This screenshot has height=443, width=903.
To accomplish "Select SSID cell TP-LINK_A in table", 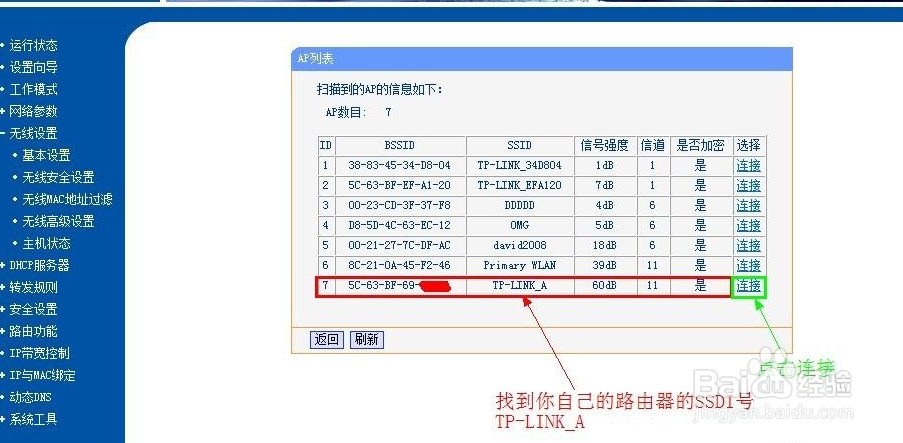I will click(x=519, y=286).
